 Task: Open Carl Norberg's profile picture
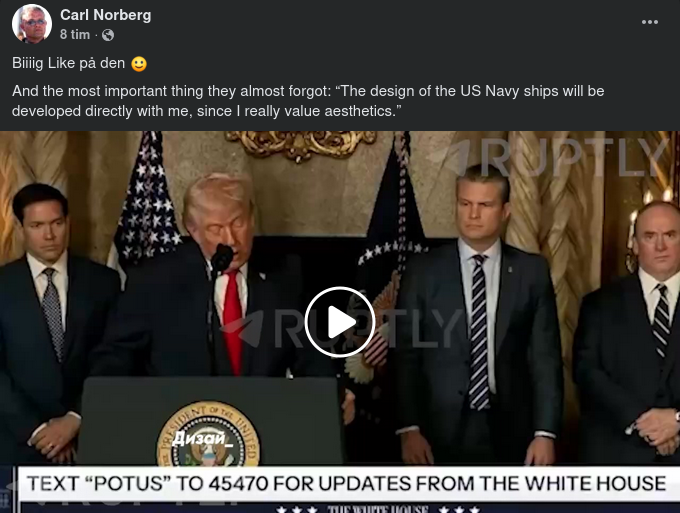click(32, 24)
